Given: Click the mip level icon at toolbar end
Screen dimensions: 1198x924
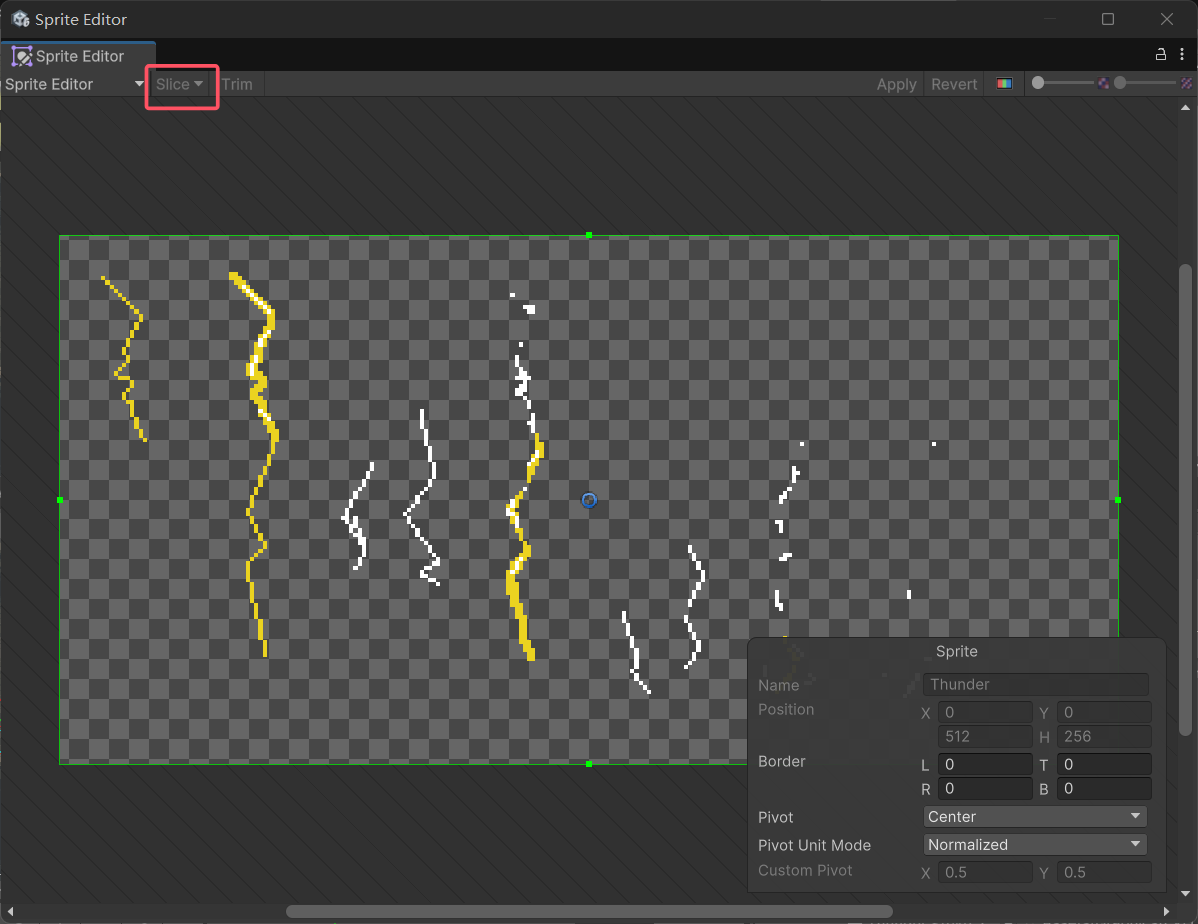Looking at the screenshot, I should click(x=1187, y=83).
